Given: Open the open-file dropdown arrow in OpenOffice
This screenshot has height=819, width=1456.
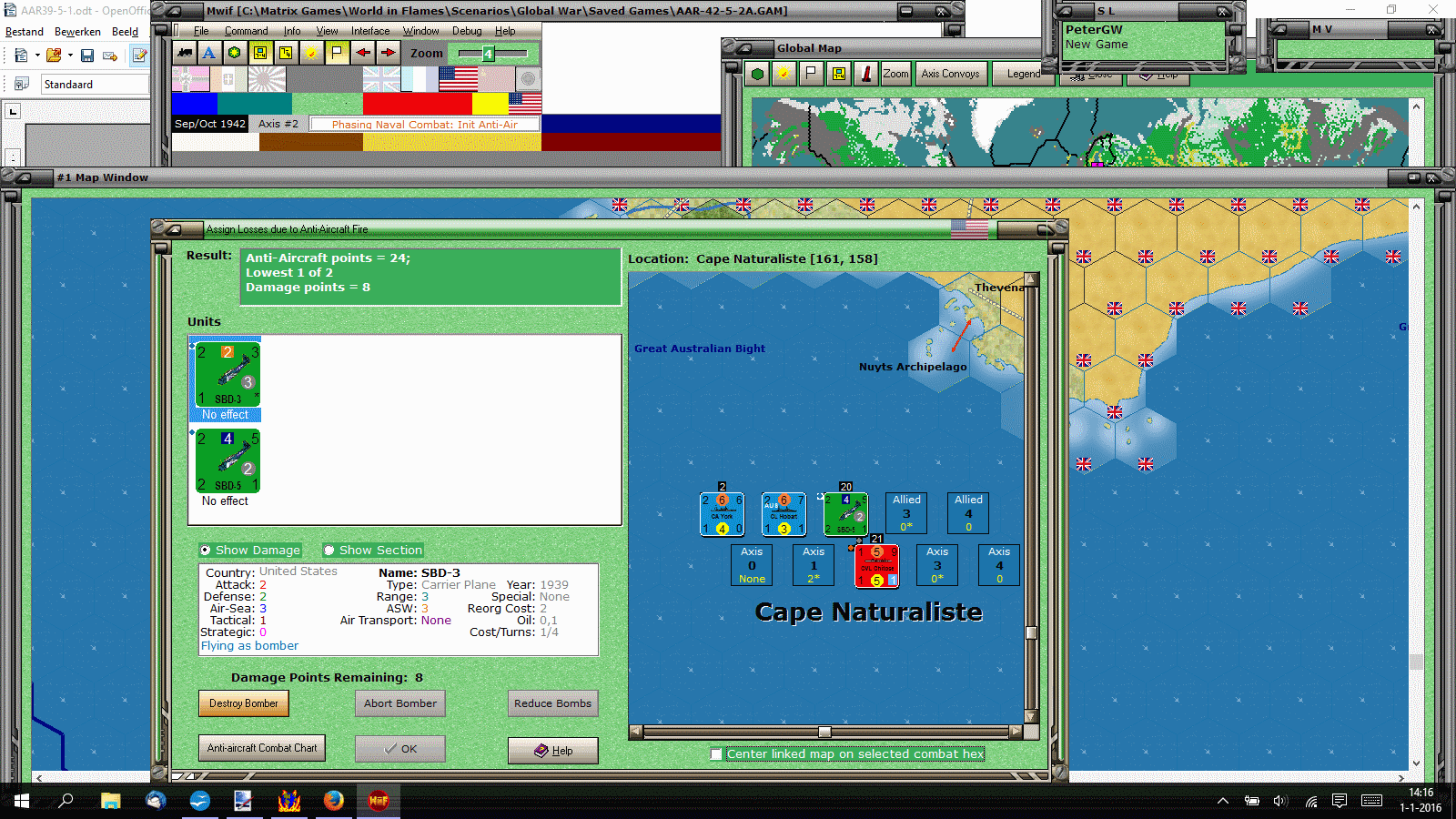Looking at the screenshot, I should click(x=70, y=56).
